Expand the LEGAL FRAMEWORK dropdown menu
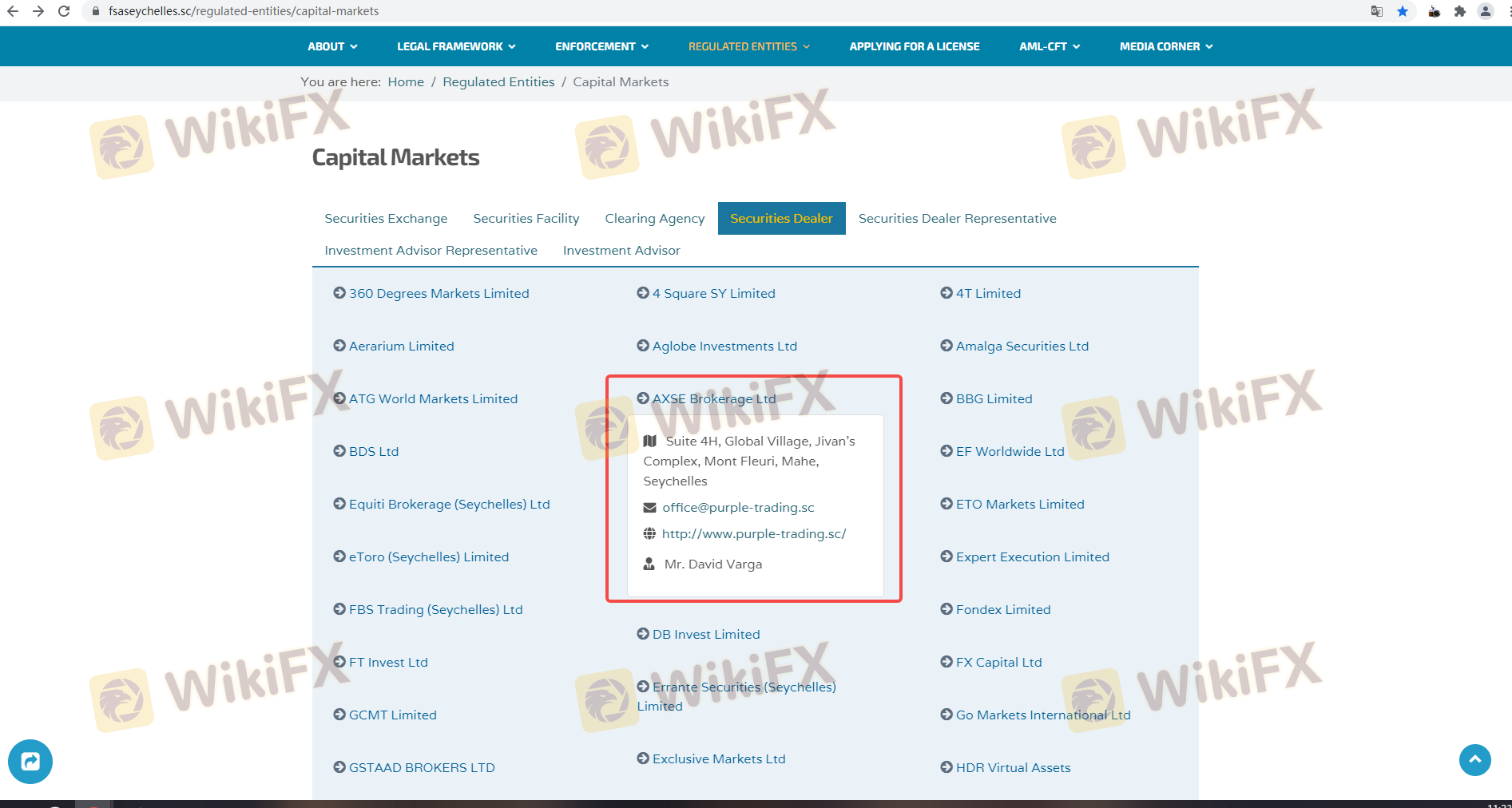1512x808 pixels. [456, 46]
